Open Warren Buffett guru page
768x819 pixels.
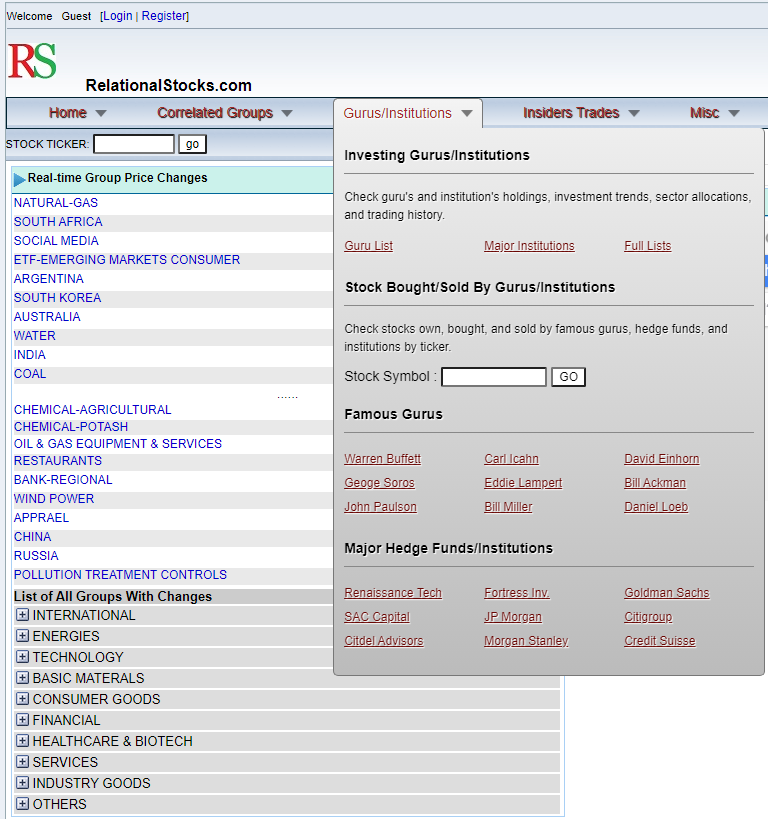382,459
